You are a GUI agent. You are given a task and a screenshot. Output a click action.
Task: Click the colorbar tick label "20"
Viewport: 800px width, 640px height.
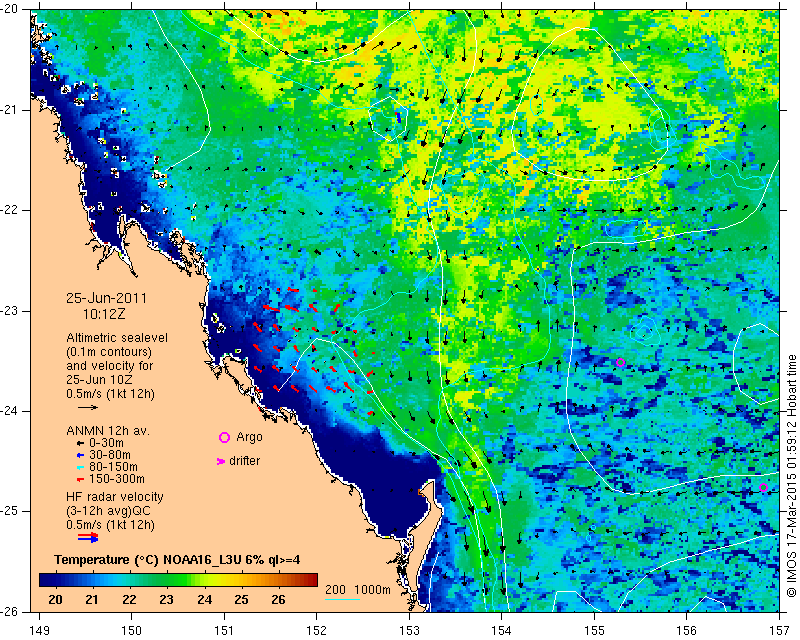tap(55, 600)
